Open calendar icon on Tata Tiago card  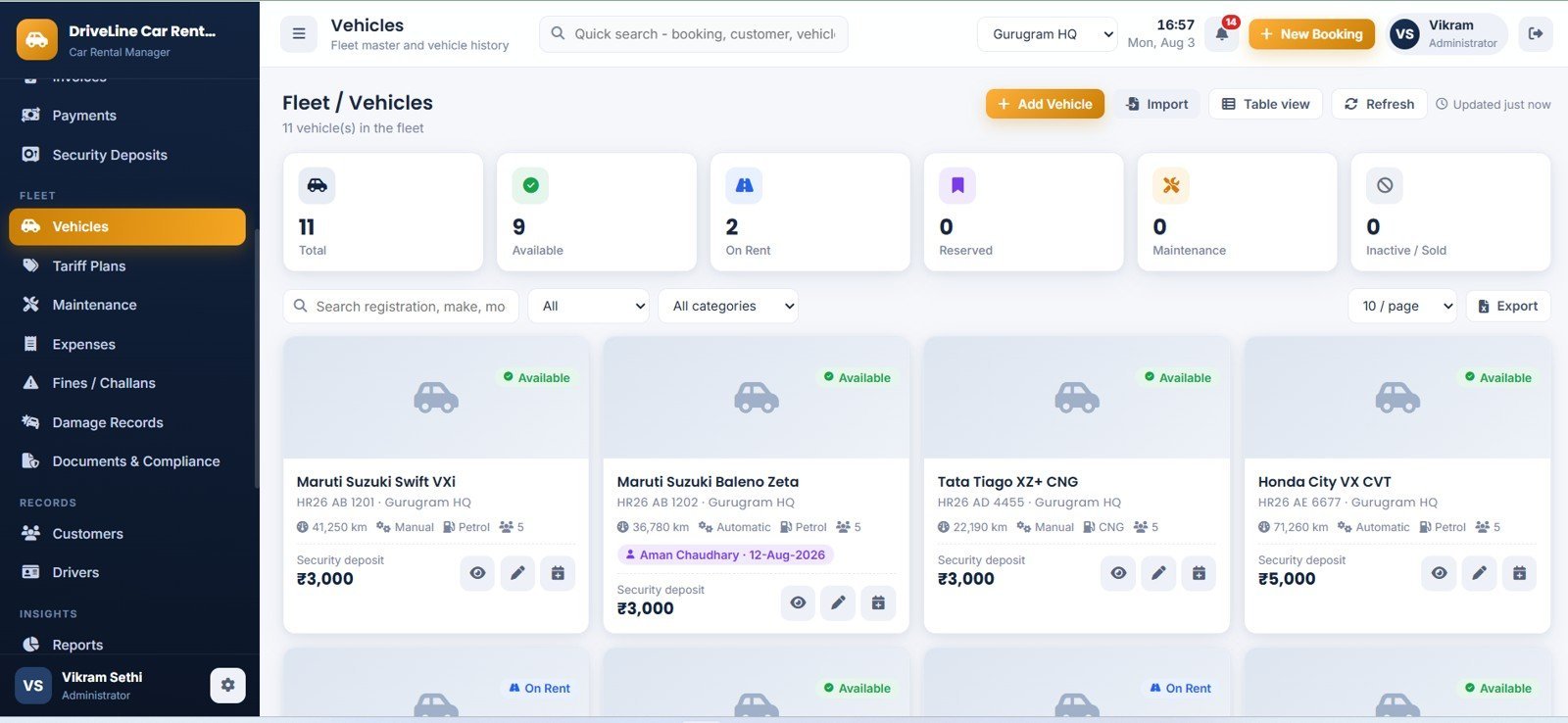coord(1199,573)
